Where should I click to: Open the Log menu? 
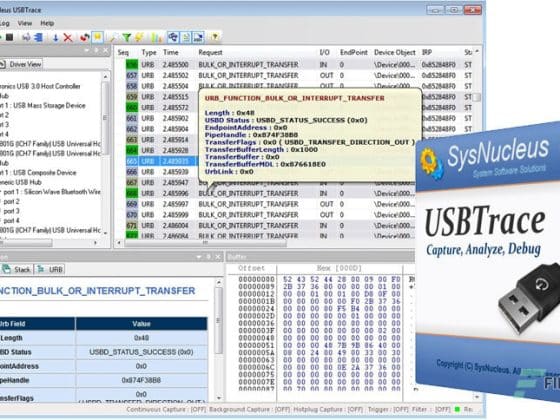(4, 23)
